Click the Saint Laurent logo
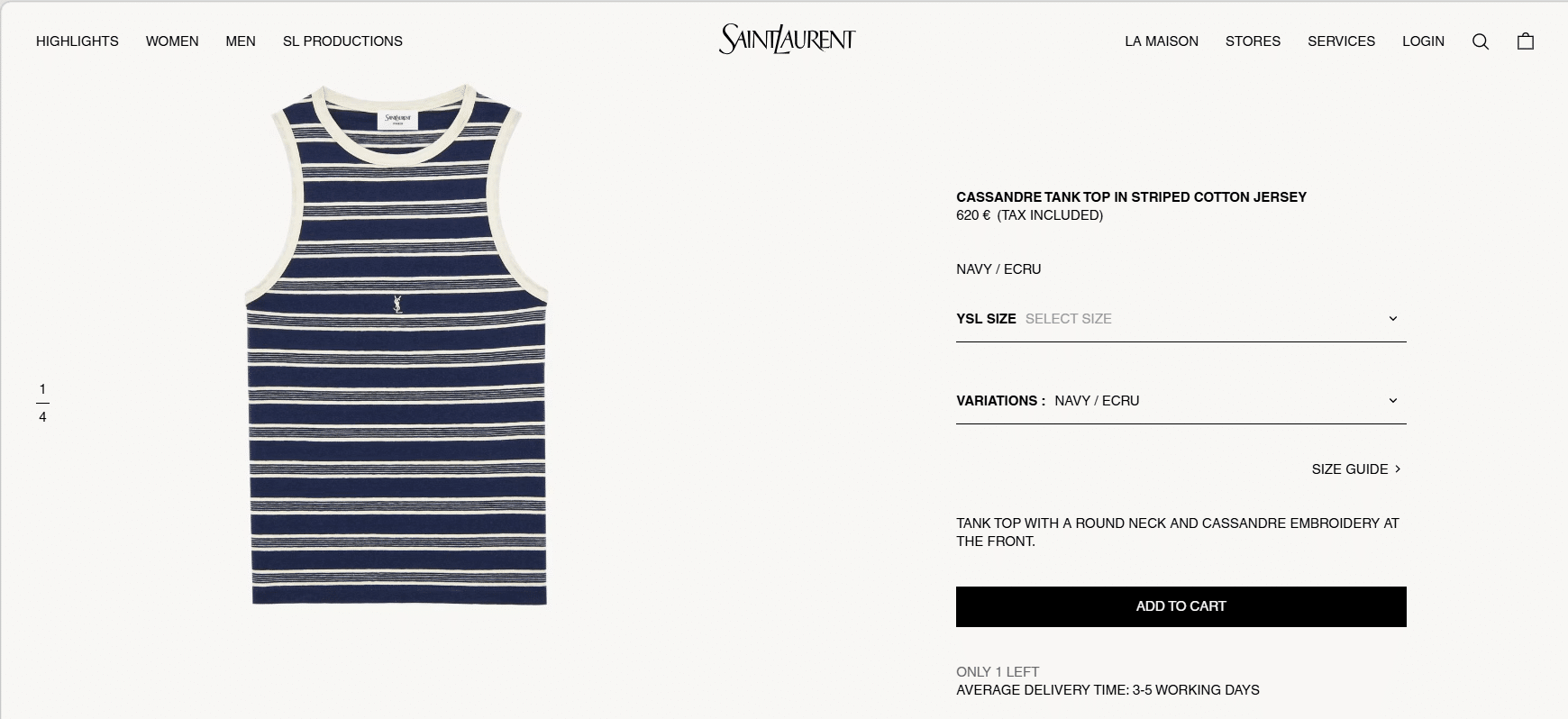The height and width of the screenshot is (719, 1568). [x=787, y=39]
